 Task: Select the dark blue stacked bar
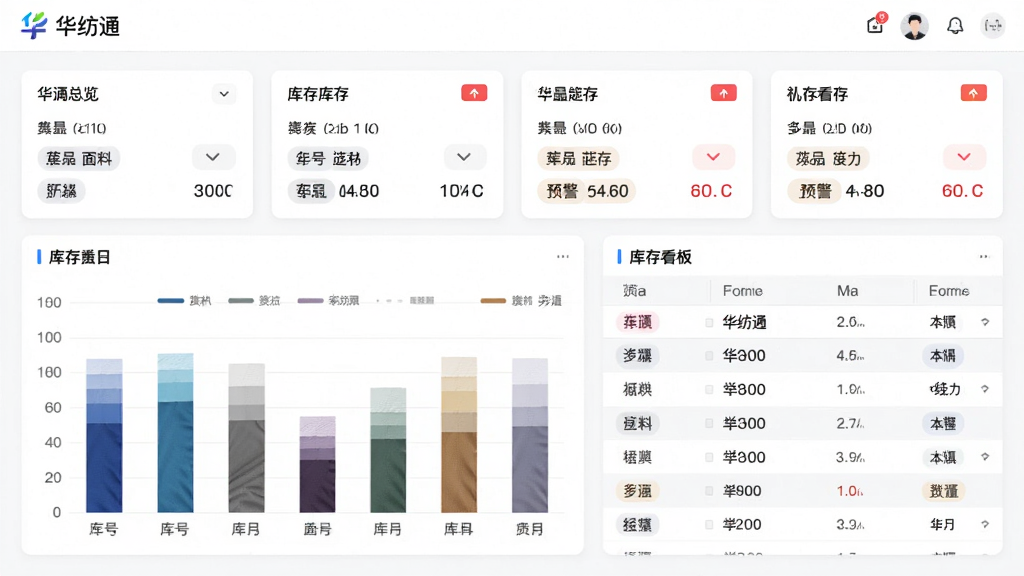pyautogui.click(x=104, y=436)
